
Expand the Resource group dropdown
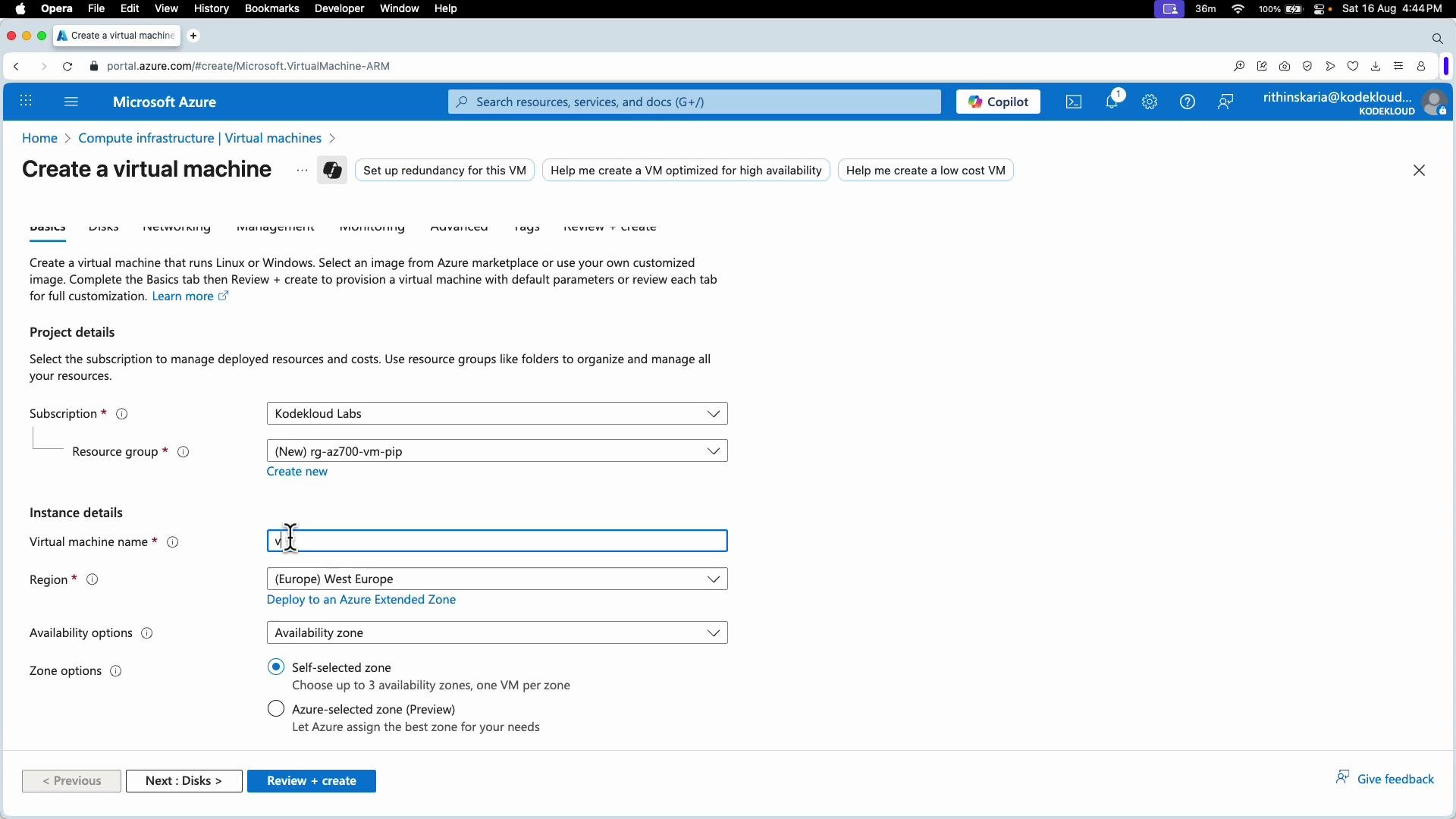pyautogui.click(x=497, y=451)
